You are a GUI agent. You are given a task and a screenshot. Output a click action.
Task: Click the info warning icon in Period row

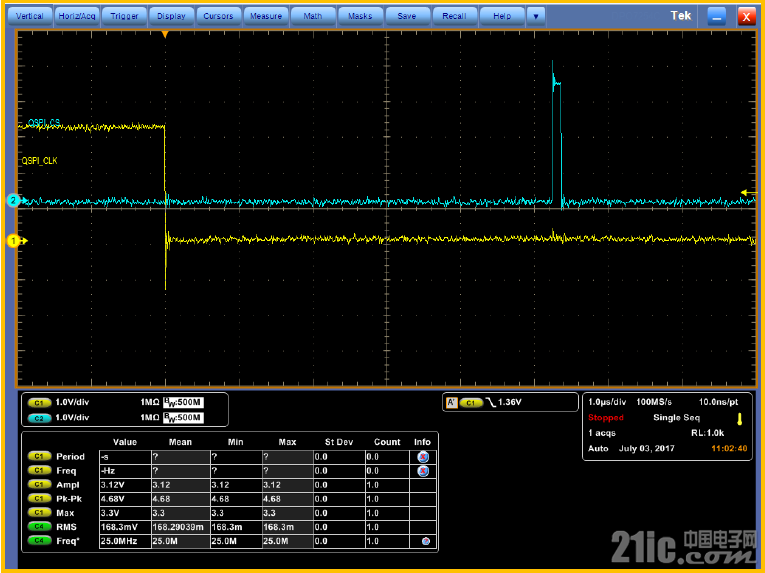pos(423,457)
